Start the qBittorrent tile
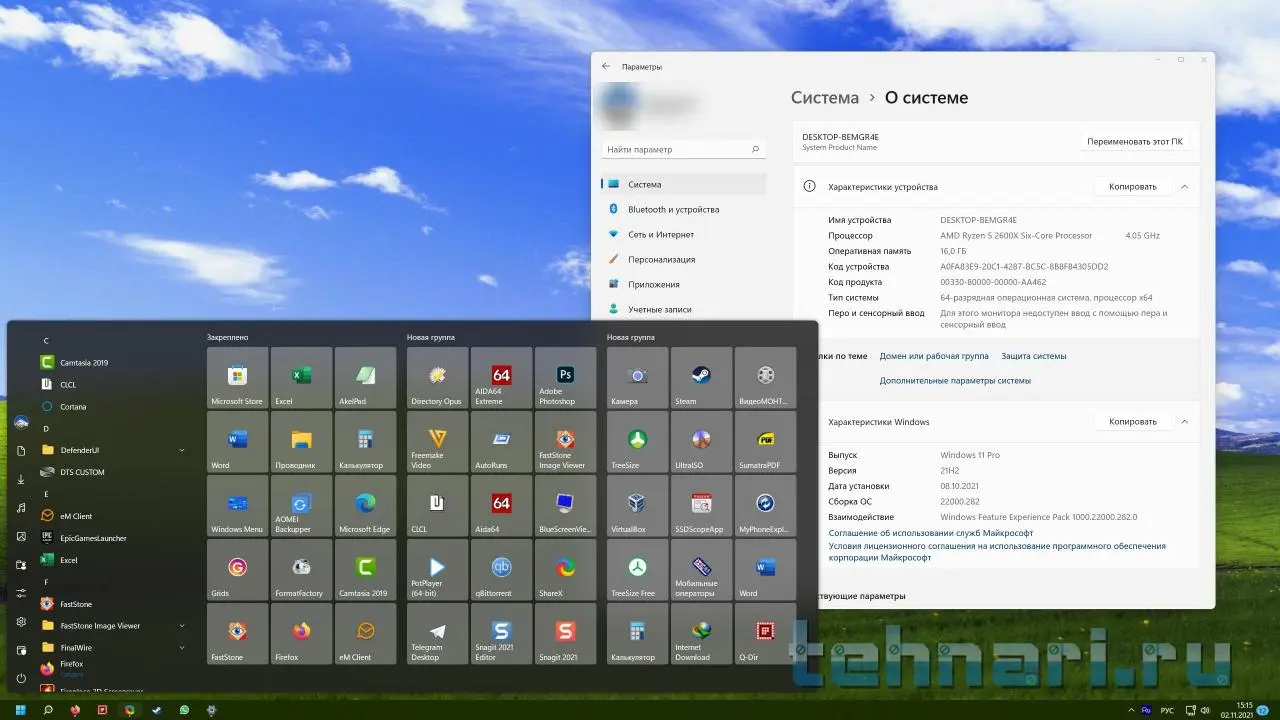1280x720 pixels. pyautogui.click(x=501, y=570)
